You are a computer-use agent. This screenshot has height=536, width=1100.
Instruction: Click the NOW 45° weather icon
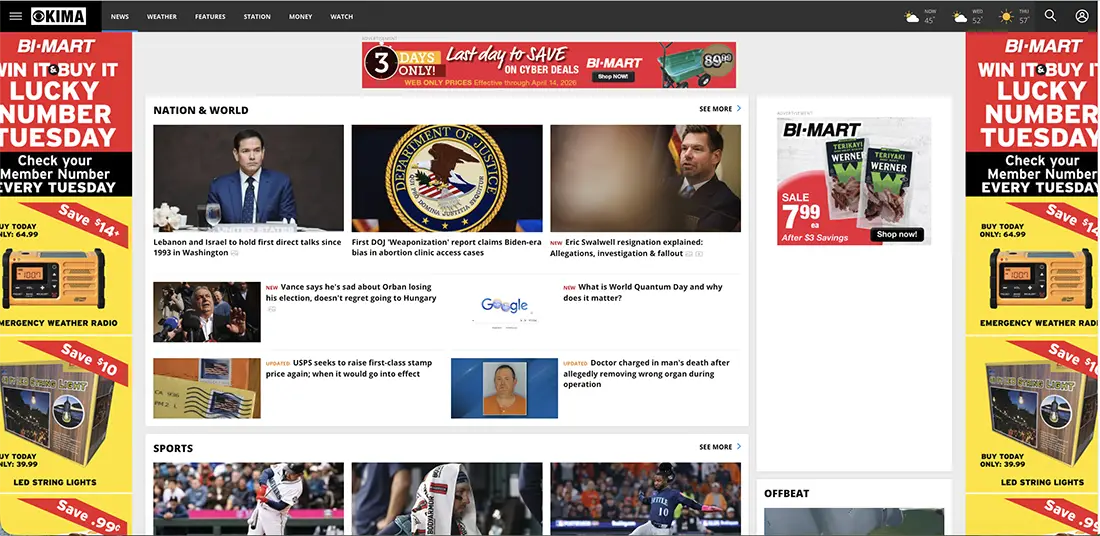[x=912, y=17]
